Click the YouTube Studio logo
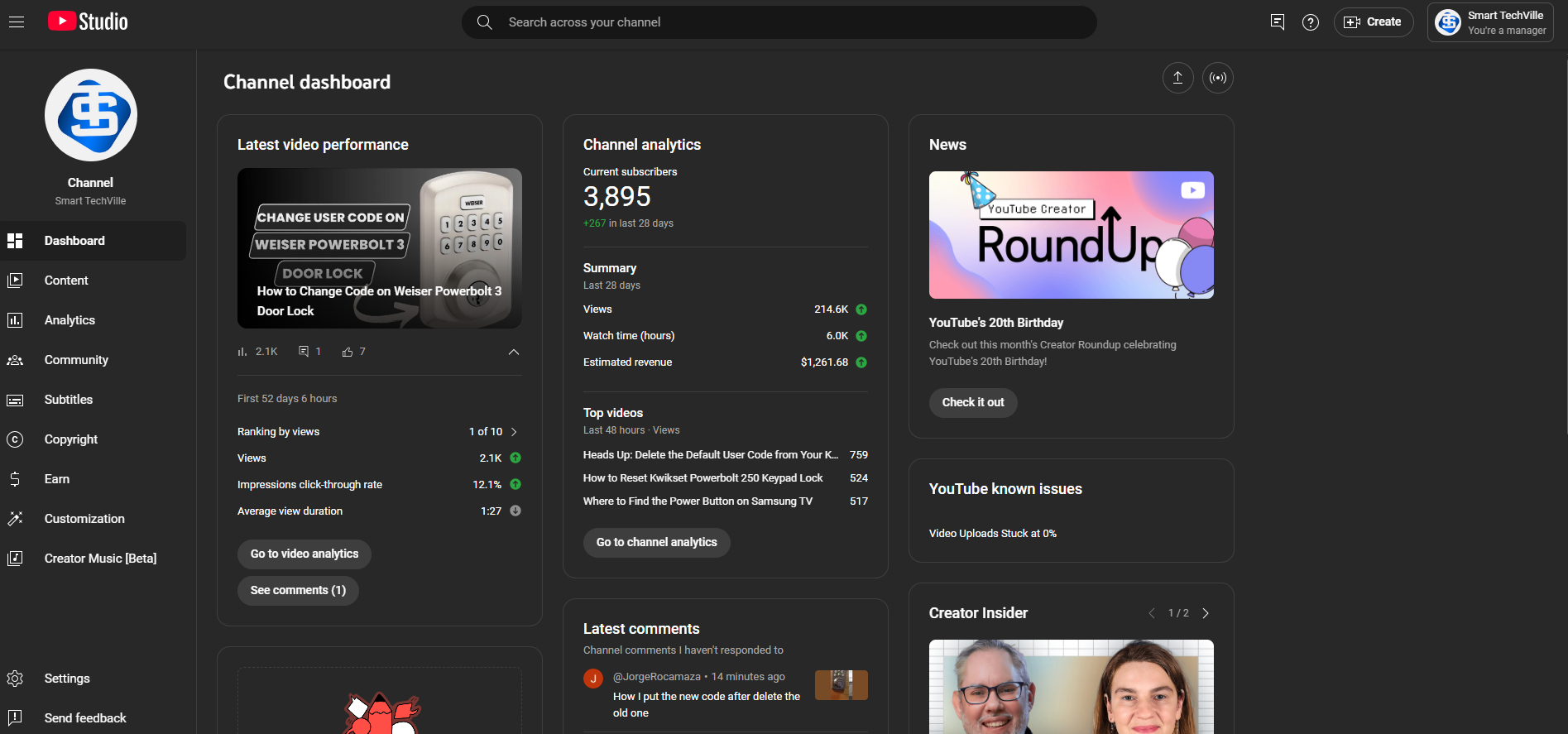Viewport: 1568px width, 734px height. (88, 22)
